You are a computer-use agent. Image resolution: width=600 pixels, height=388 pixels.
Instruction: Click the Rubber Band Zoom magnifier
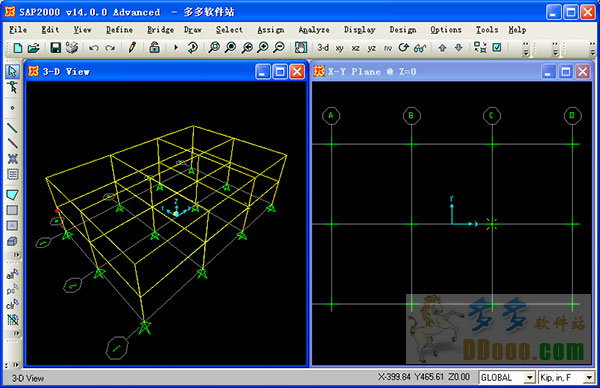click(x=214, y=48)
